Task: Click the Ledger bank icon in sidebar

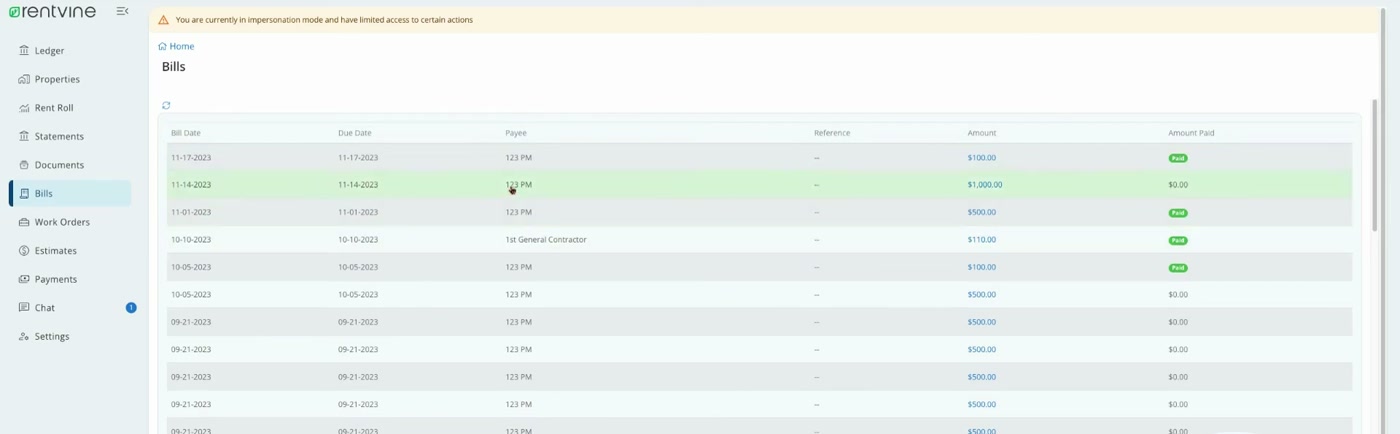Action: 24,51
